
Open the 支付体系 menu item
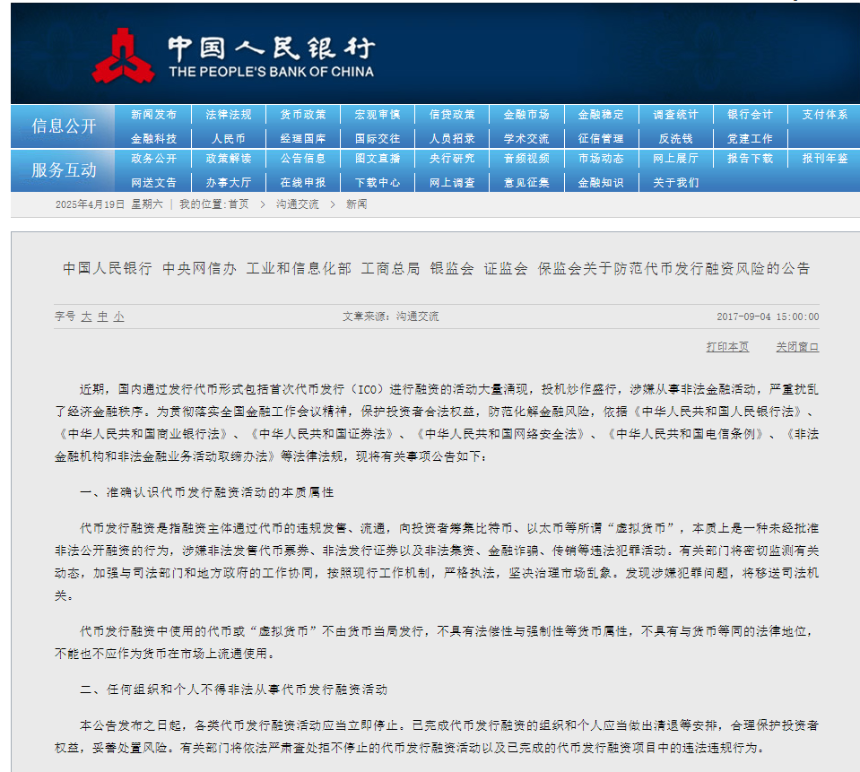coord(825,115)
